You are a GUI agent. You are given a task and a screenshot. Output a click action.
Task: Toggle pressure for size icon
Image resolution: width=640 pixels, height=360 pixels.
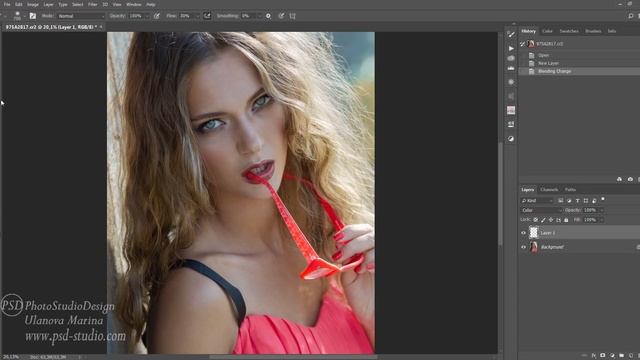[281, 16]
